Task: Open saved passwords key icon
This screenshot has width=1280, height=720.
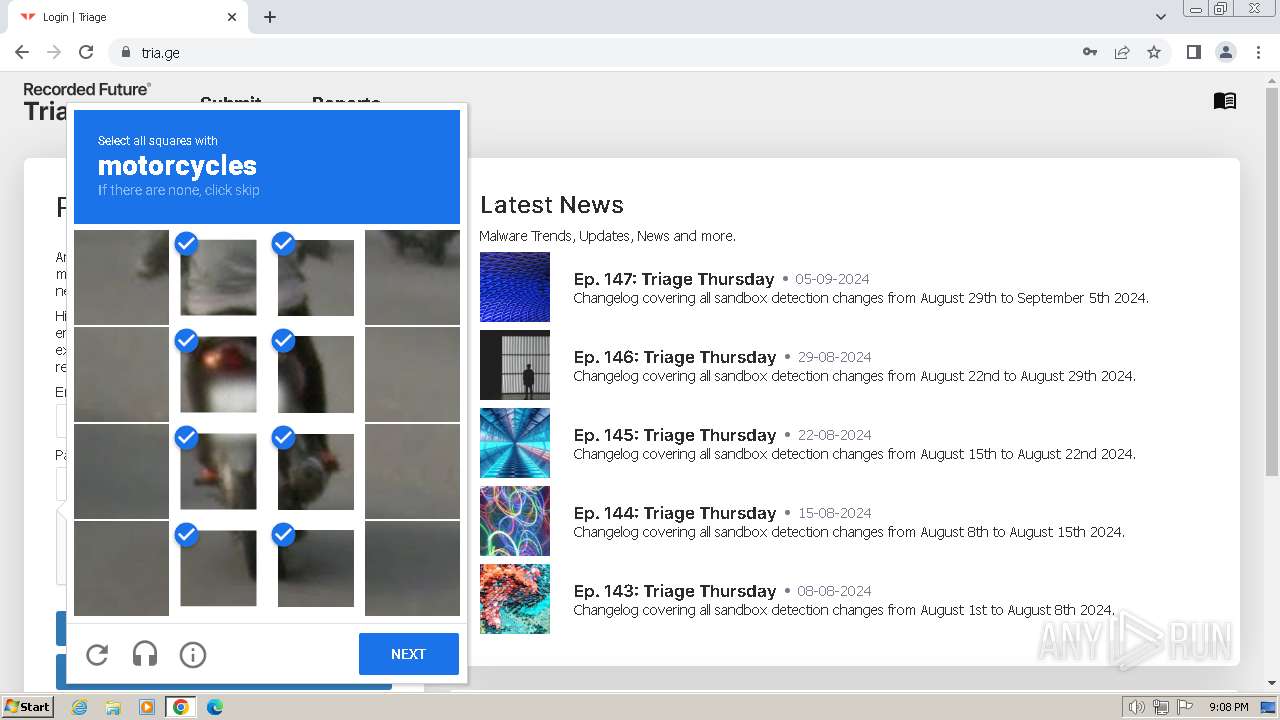Action: click(1090, 52)
